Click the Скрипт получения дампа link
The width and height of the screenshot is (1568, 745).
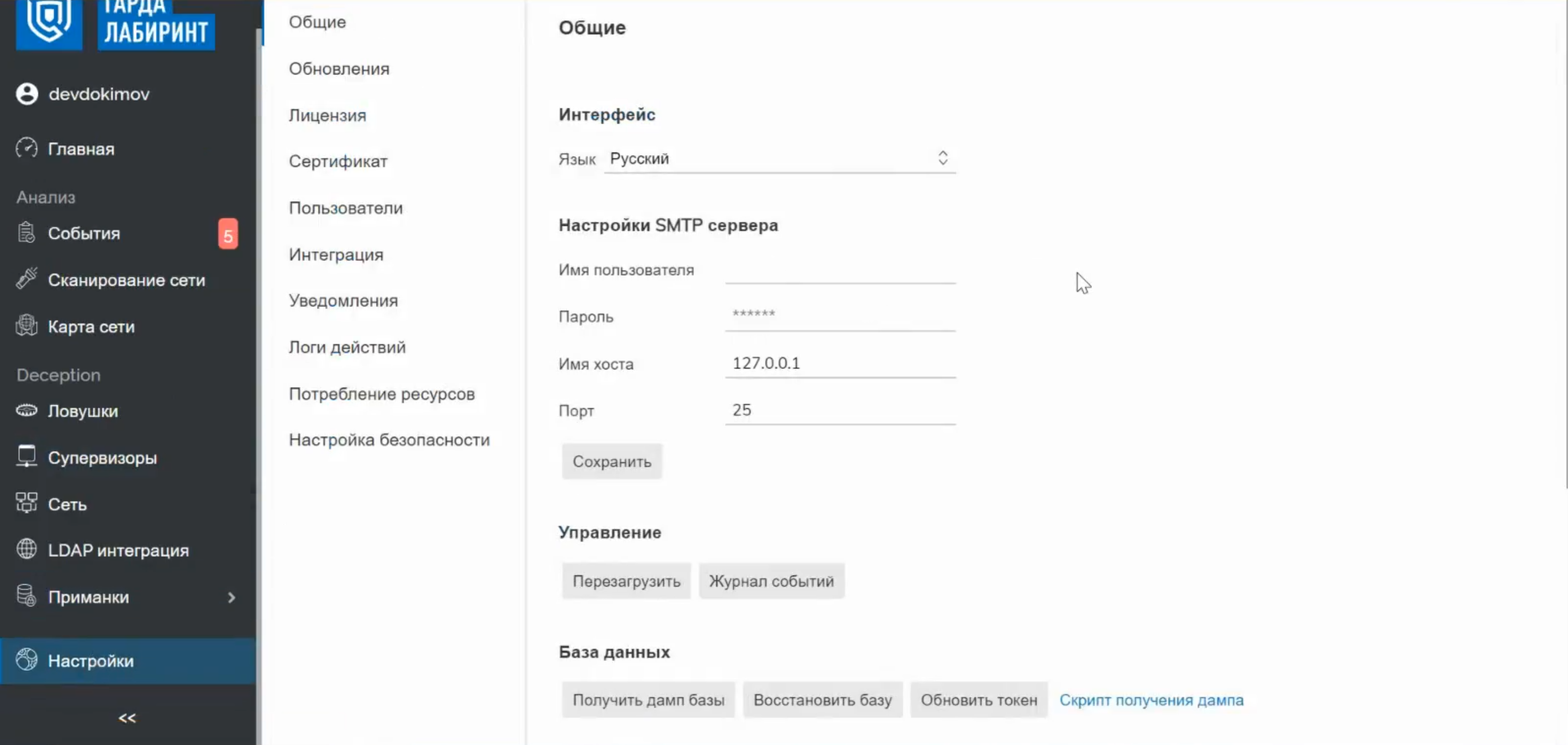[1151, 700]
